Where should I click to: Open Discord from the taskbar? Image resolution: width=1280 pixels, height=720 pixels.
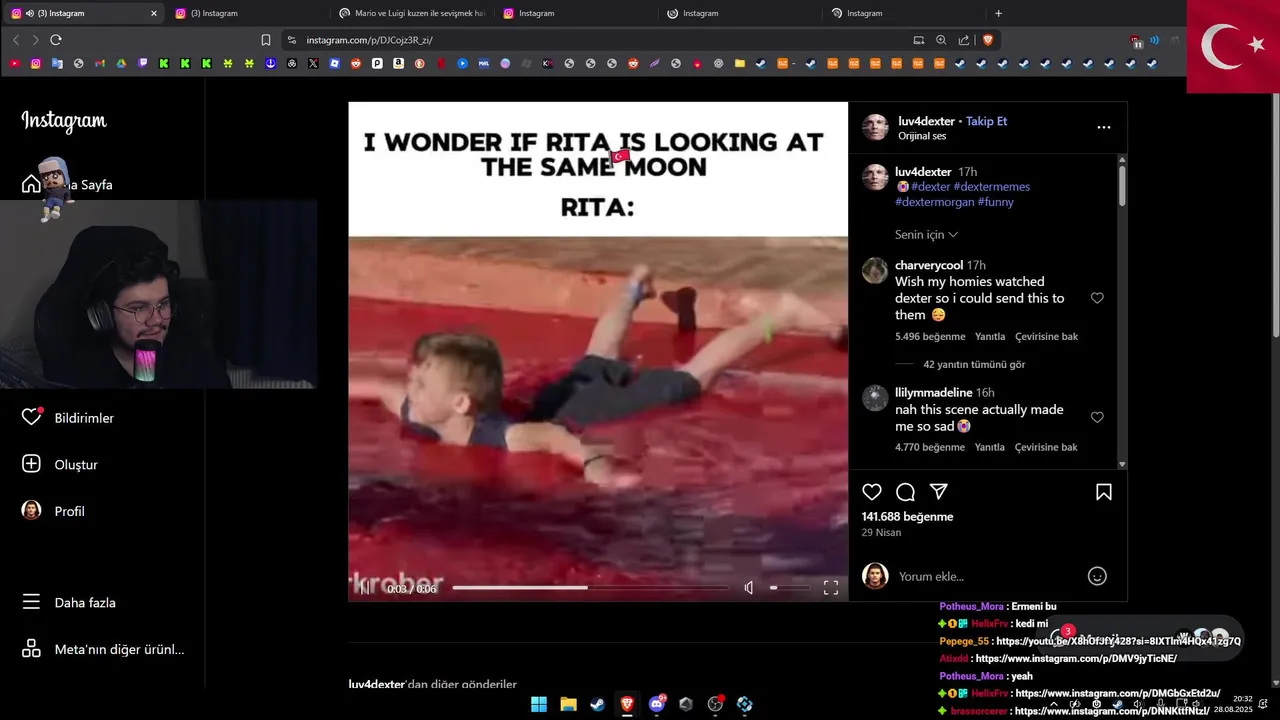(x=657, y=704)
